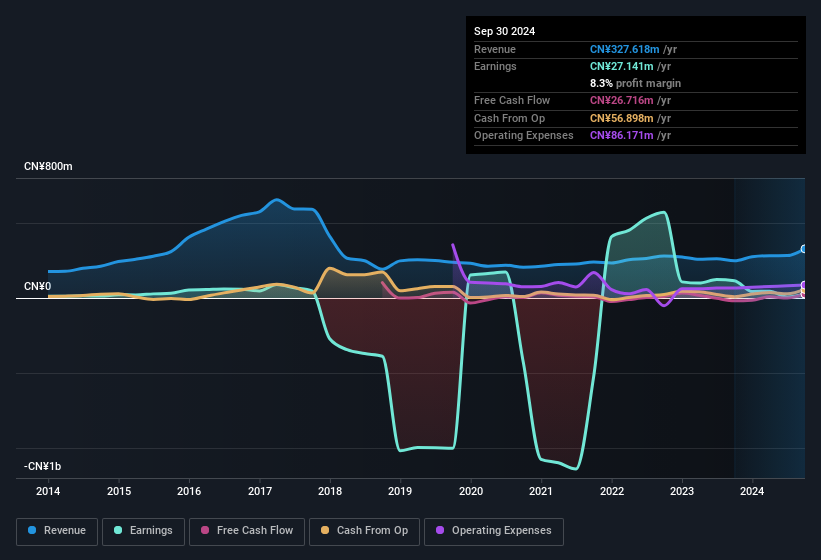
Task: Click the Earnings label in the tooltip
Action: [495, 66]
